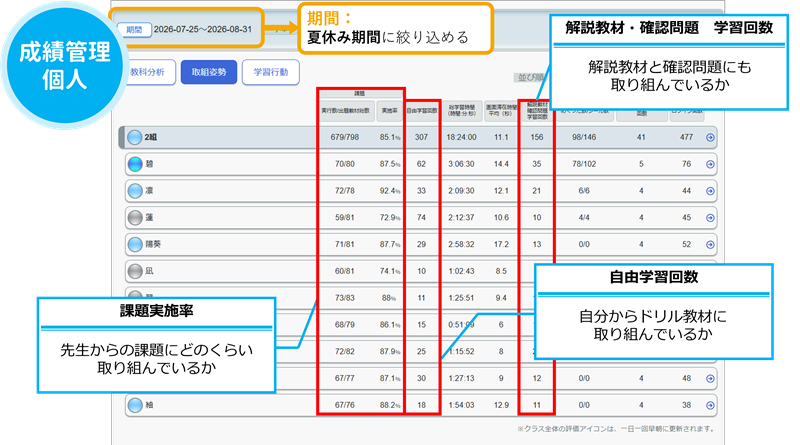The image size is (800, 445).
Task: Open the detail arrow for the 陽葵 row
Action: click(710, 244)
